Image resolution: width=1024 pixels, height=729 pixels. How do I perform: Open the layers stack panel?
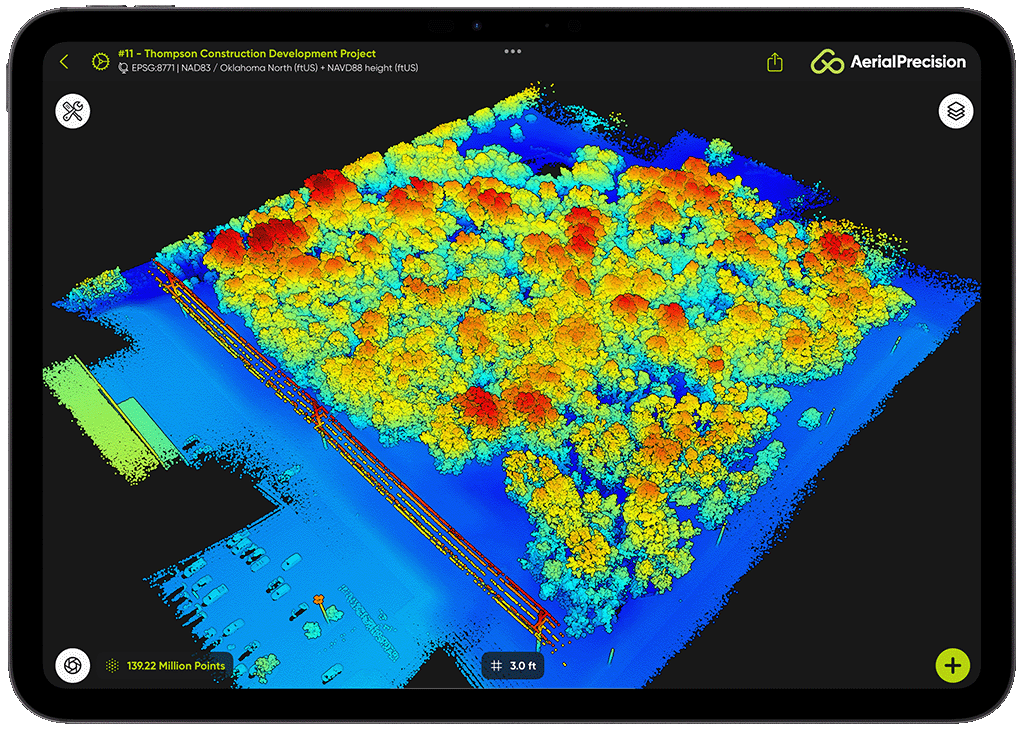pos(956,111)
